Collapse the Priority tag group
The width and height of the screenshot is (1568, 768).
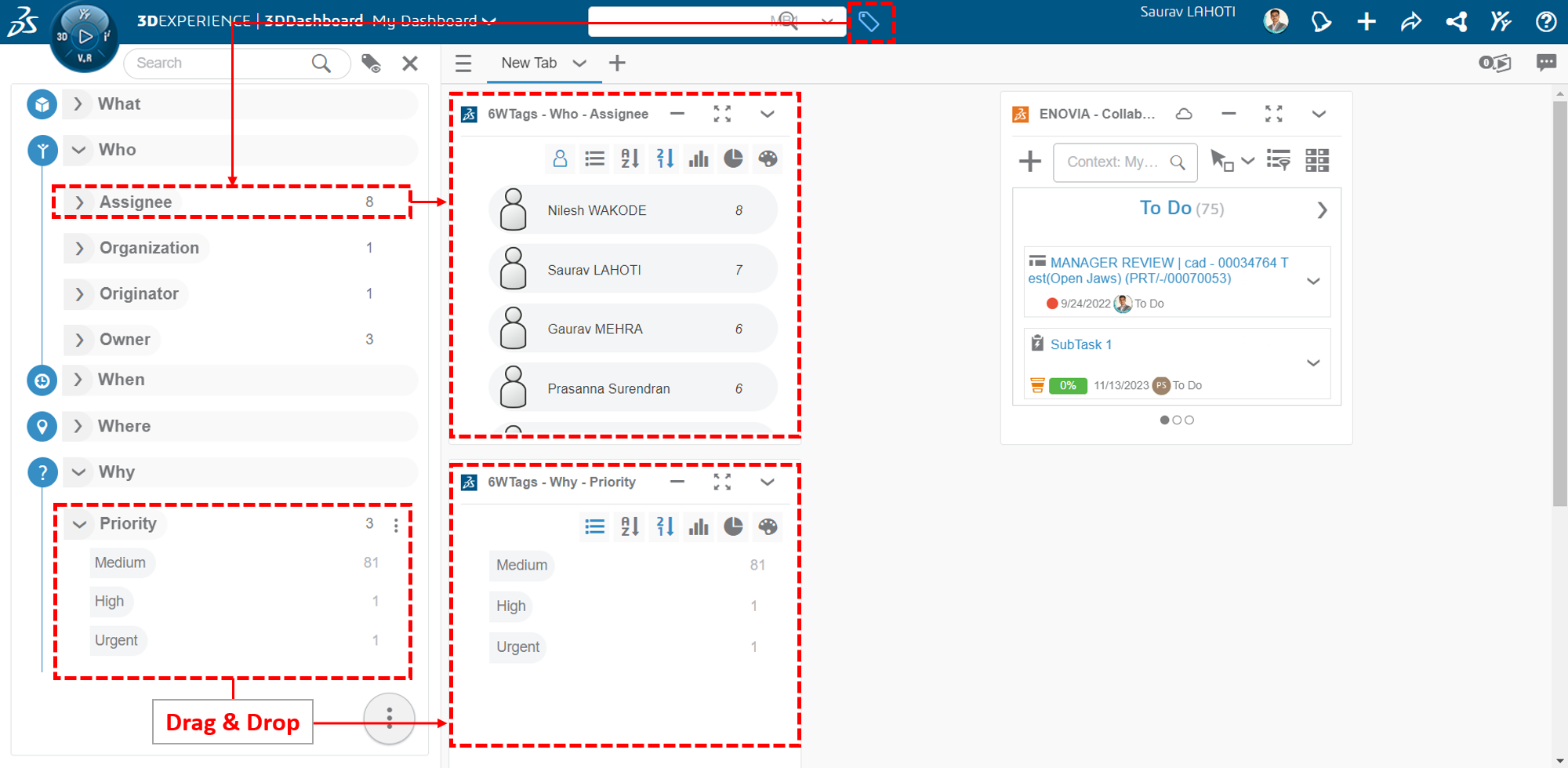tap(79, 524)
